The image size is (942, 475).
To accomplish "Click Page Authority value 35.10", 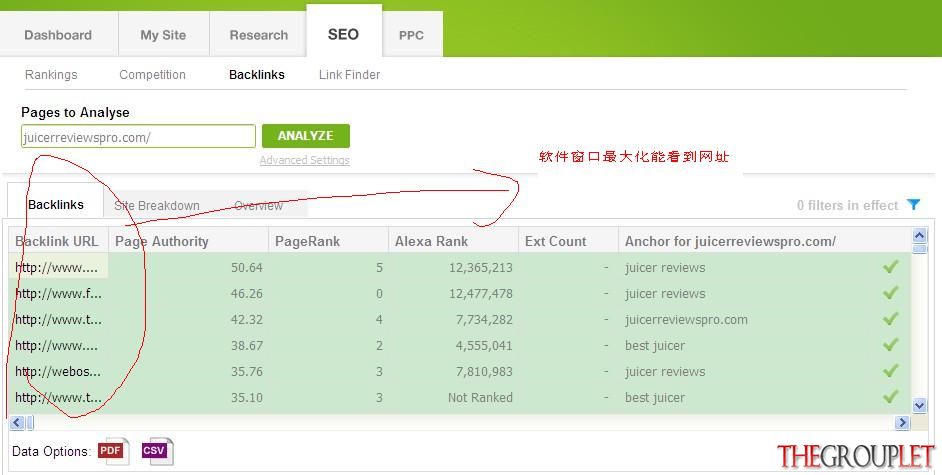I will click(x=246, y=398).
